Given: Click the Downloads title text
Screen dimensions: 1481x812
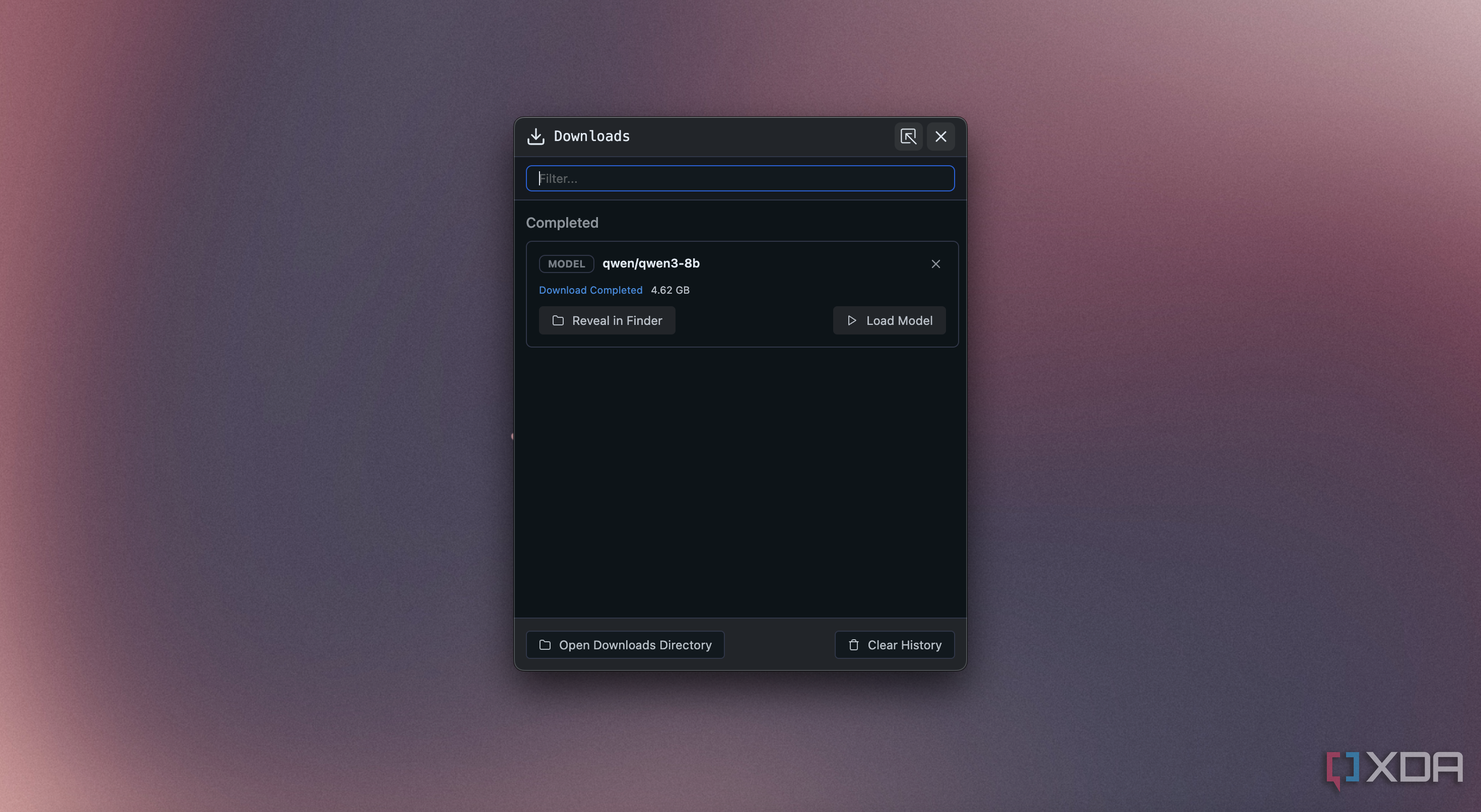Looking at the screenshot, I should pos(591,137).
